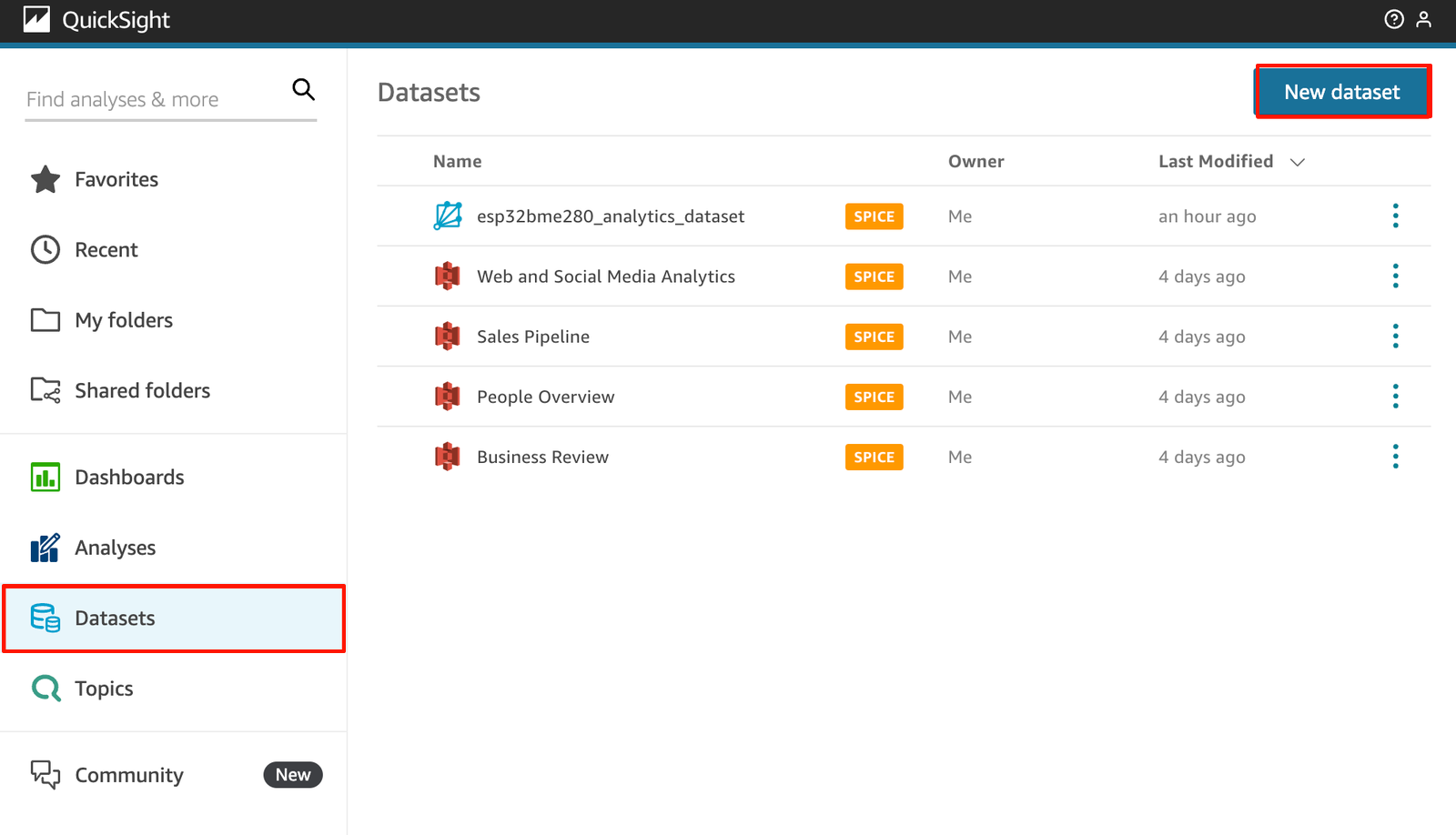Click the Analyses pencil chart icon
Viewport: 1456px width, 835px height.
click(45, 548)
